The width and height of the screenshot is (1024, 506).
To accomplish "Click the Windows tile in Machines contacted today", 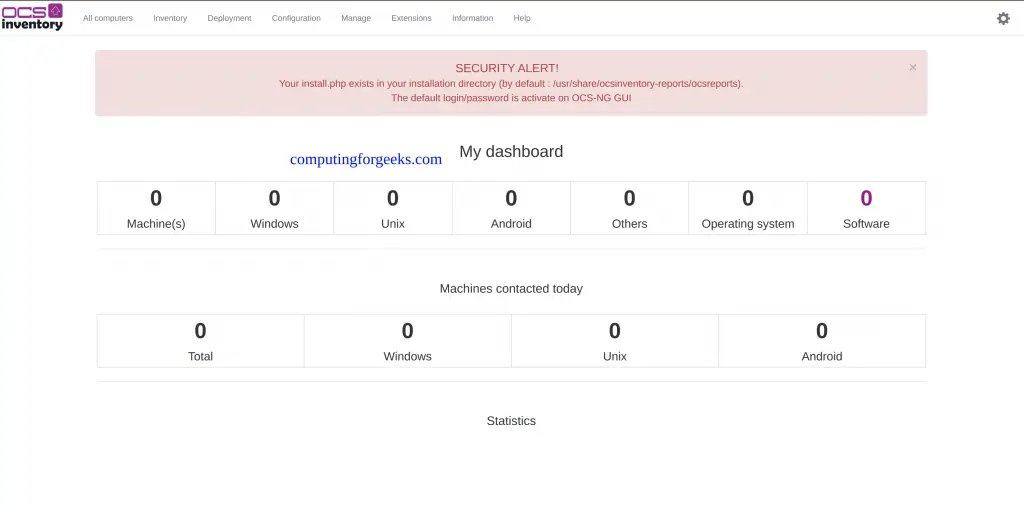I will 408,341.
